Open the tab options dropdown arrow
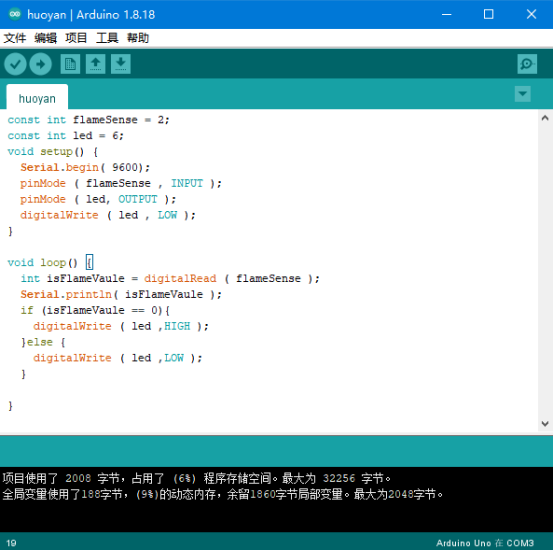554x550 pixels. pyautogui.click(x=523, y=94)
